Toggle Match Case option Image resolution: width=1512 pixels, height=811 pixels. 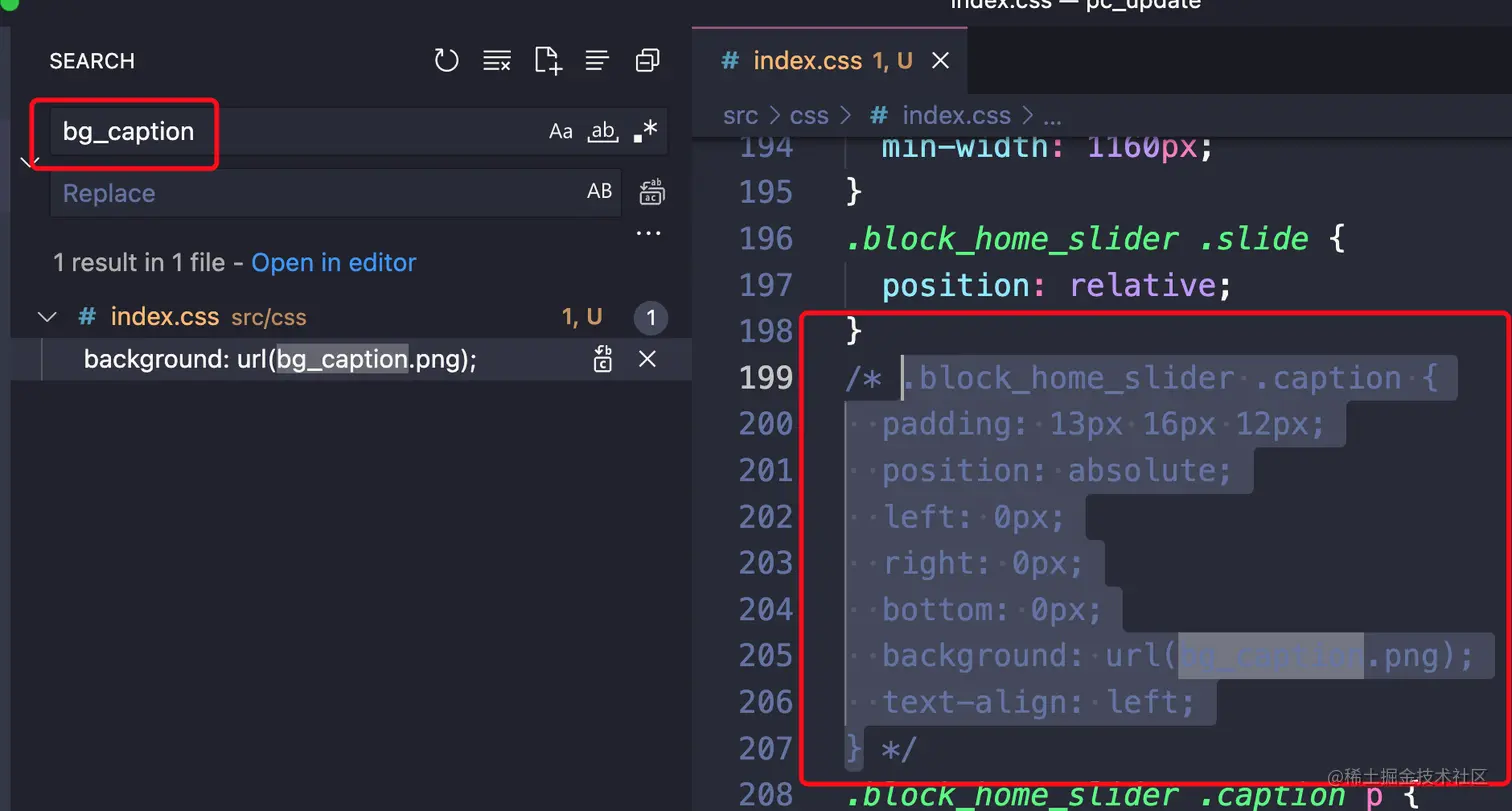coord(561,132)
